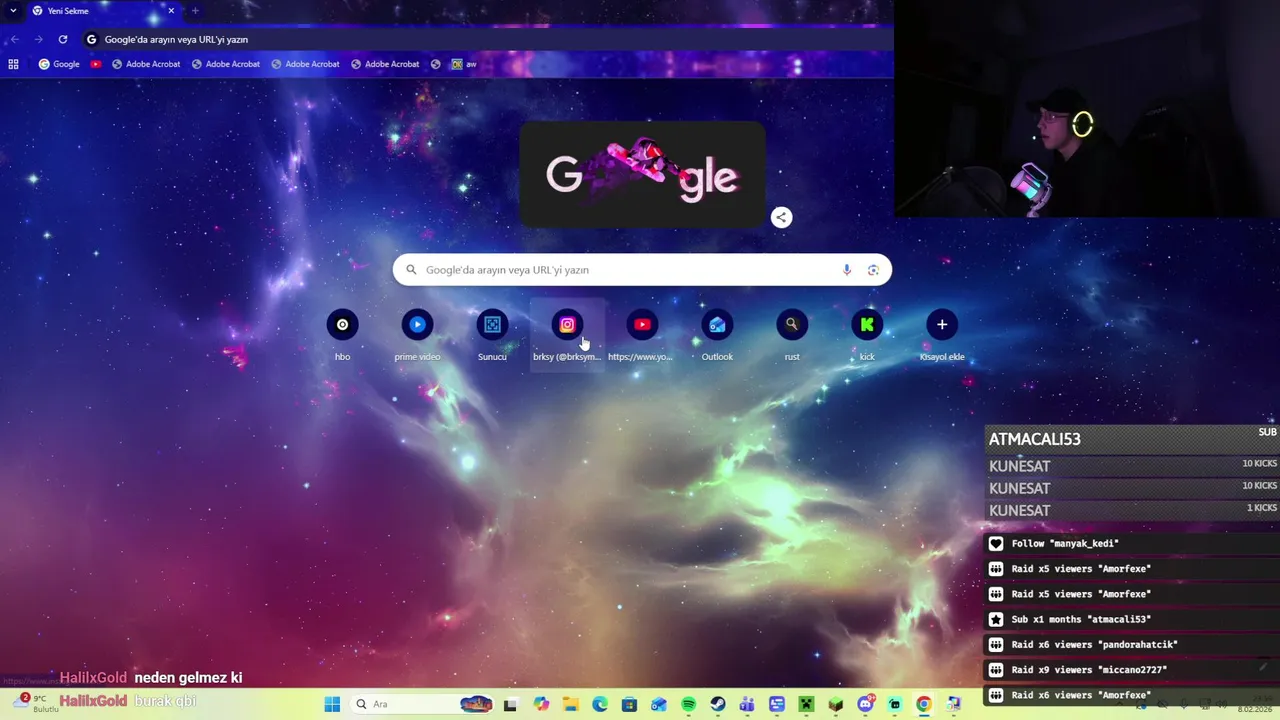Click Sub x1 months "atmacali53" row
1280x720 pixels.
pyautogui.click(x=1132, y=619)
